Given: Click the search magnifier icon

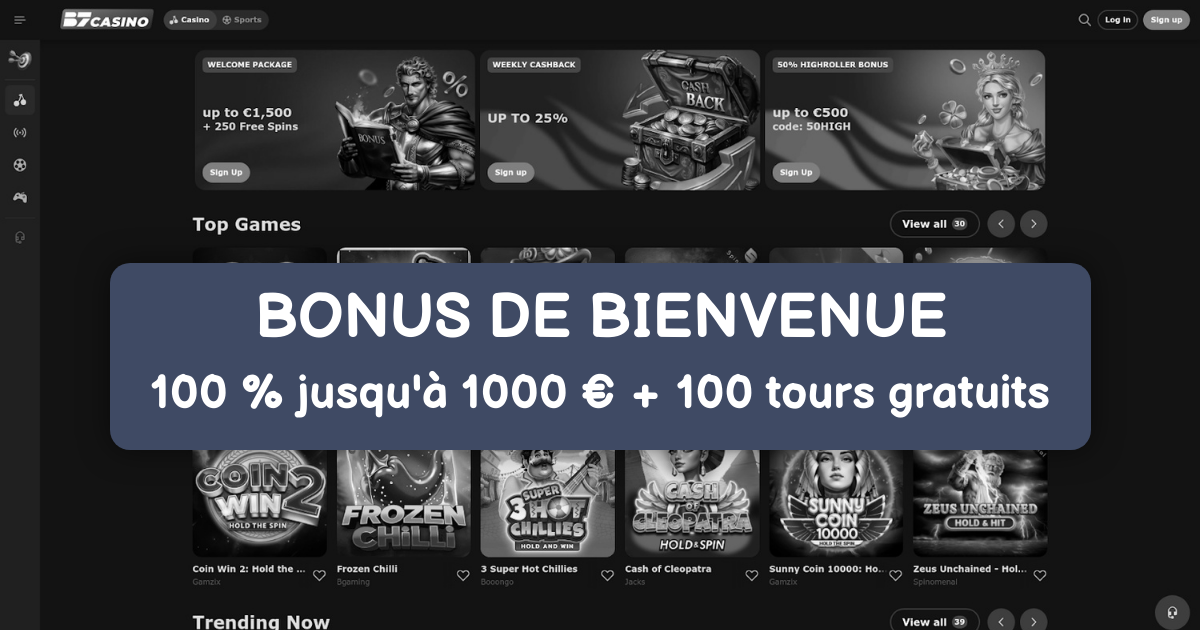Looking at the screenshot, I should pyautogui.click(x=1084, y=20).
